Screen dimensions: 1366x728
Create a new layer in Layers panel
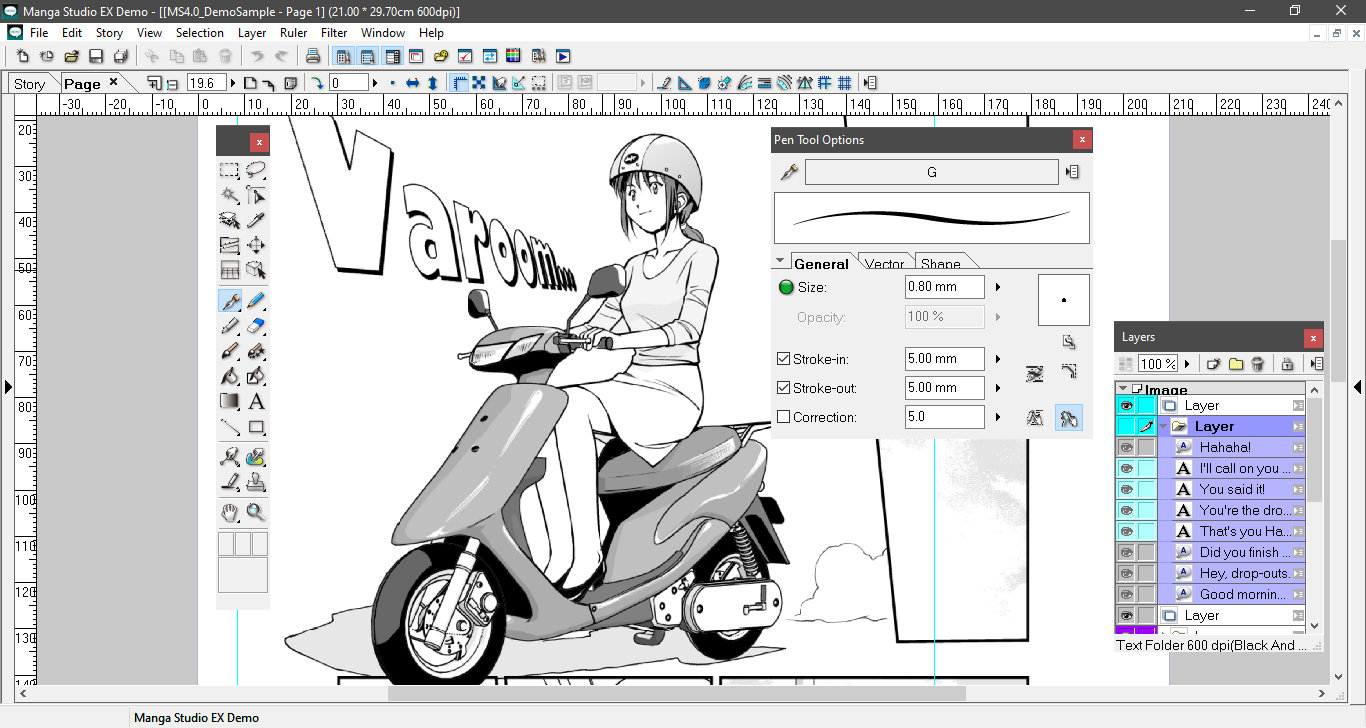click(1214, 364)
